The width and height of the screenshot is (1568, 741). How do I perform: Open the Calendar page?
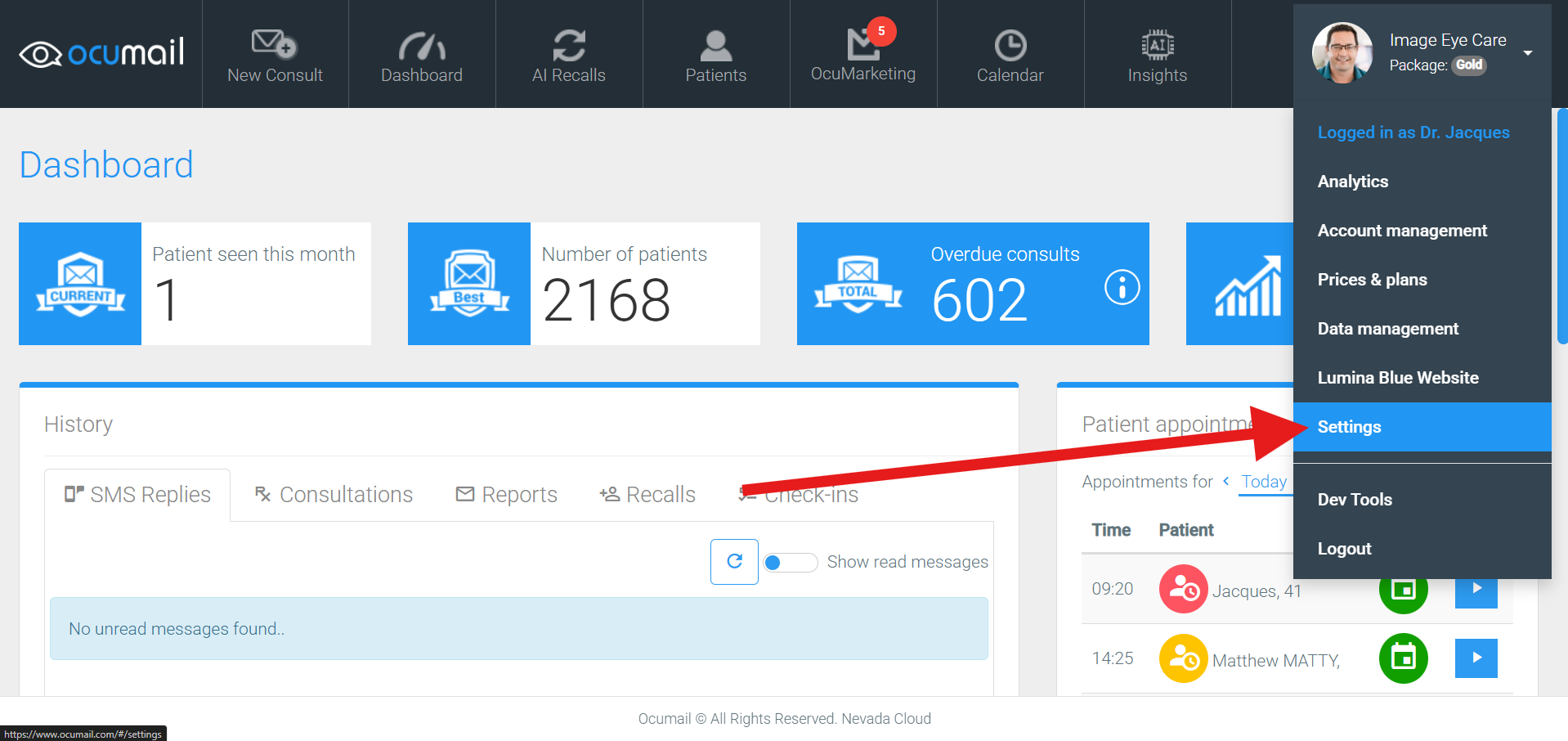(1010, 55)
